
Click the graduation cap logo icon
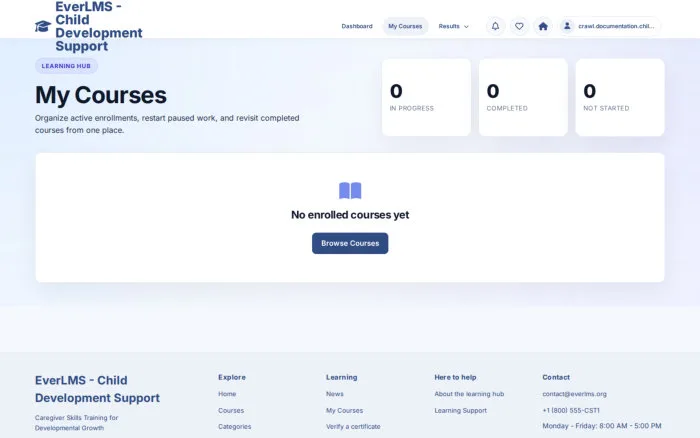point(43,26)
